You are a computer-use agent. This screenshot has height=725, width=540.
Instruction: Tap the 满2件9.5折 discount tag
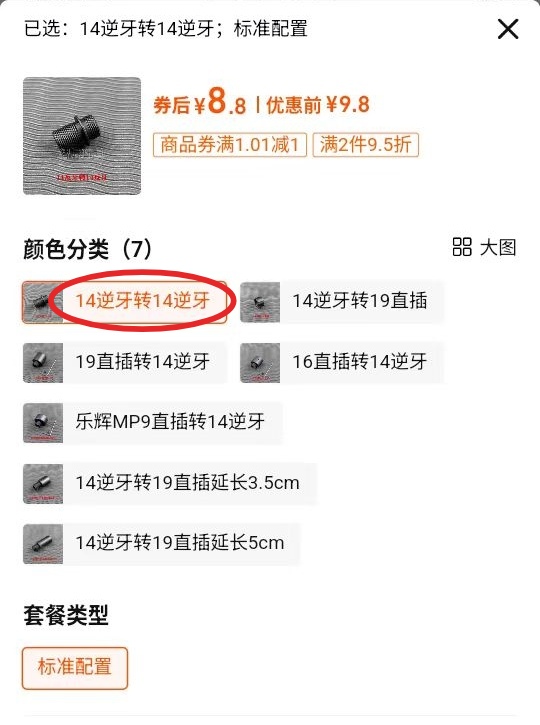[366, 145]
